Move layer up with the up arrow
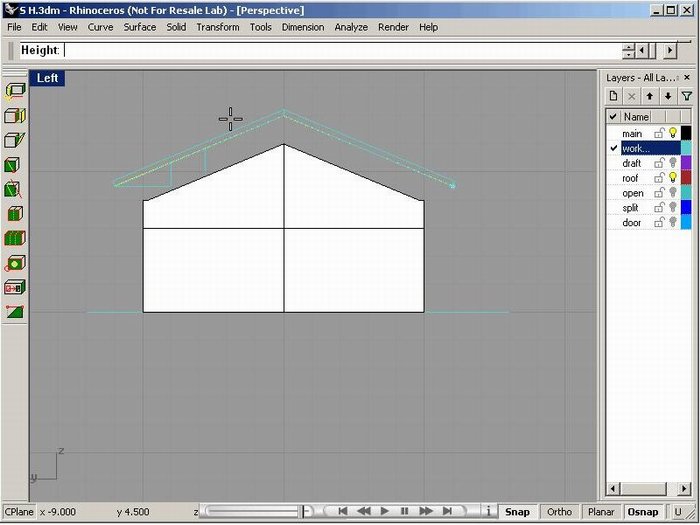This screenshot has height=525, width=700. (649, 96)
